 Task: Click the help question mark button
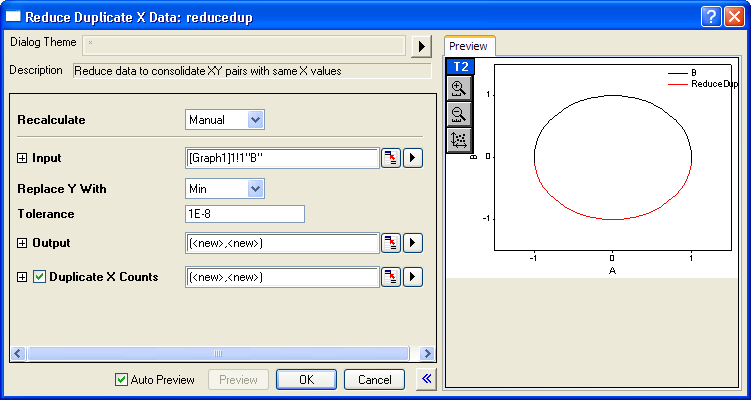point(710,15)
